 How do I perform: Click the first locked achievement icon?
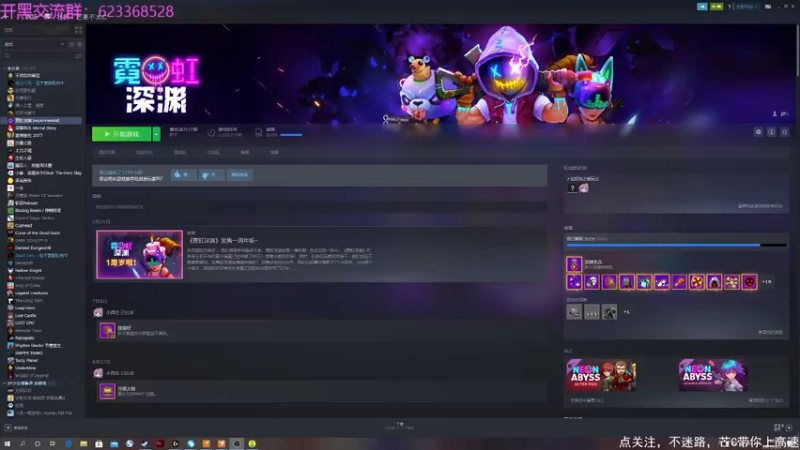point(574,312)
